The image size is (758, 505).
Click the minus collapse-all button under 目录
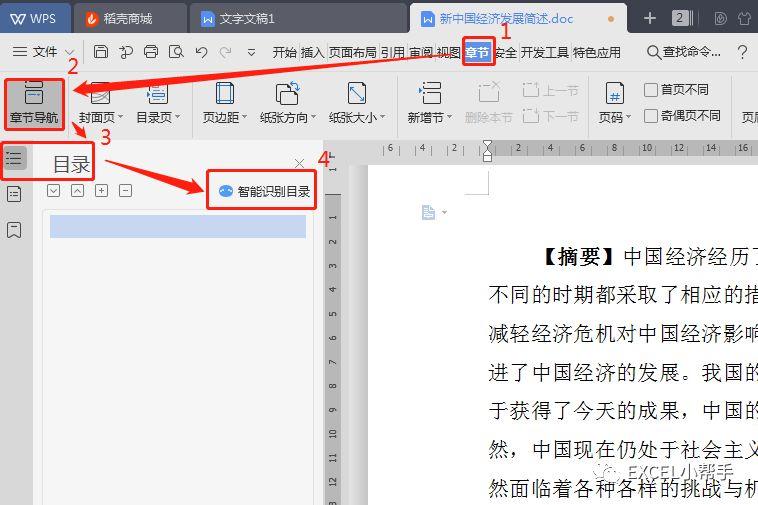(125, 190)
